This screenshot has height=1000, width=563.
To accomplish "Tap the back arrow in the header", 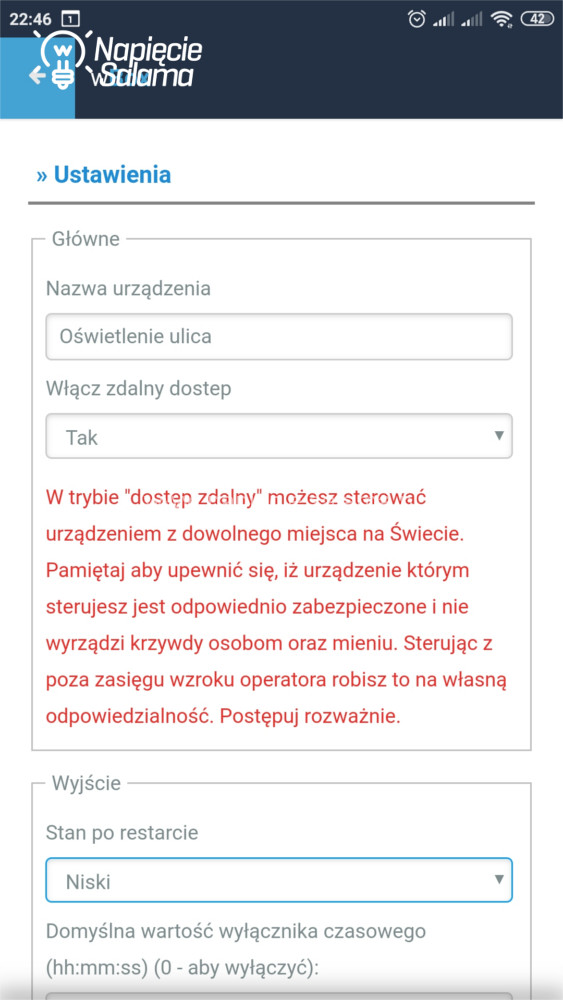I will coord(37,76).
